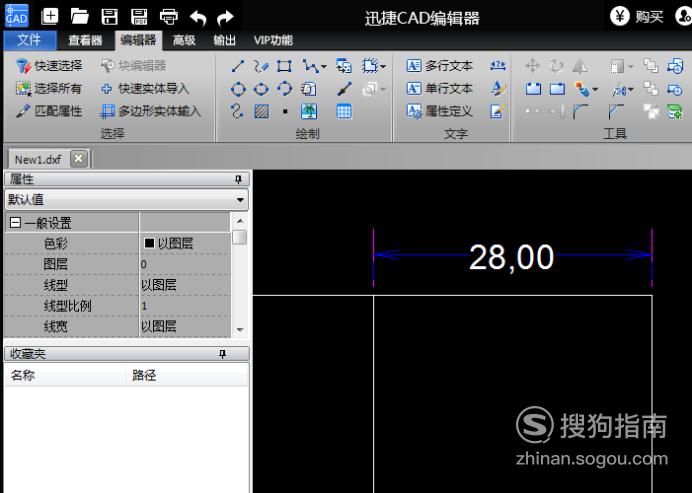Select the Arc drawing tool

point(284,89)
